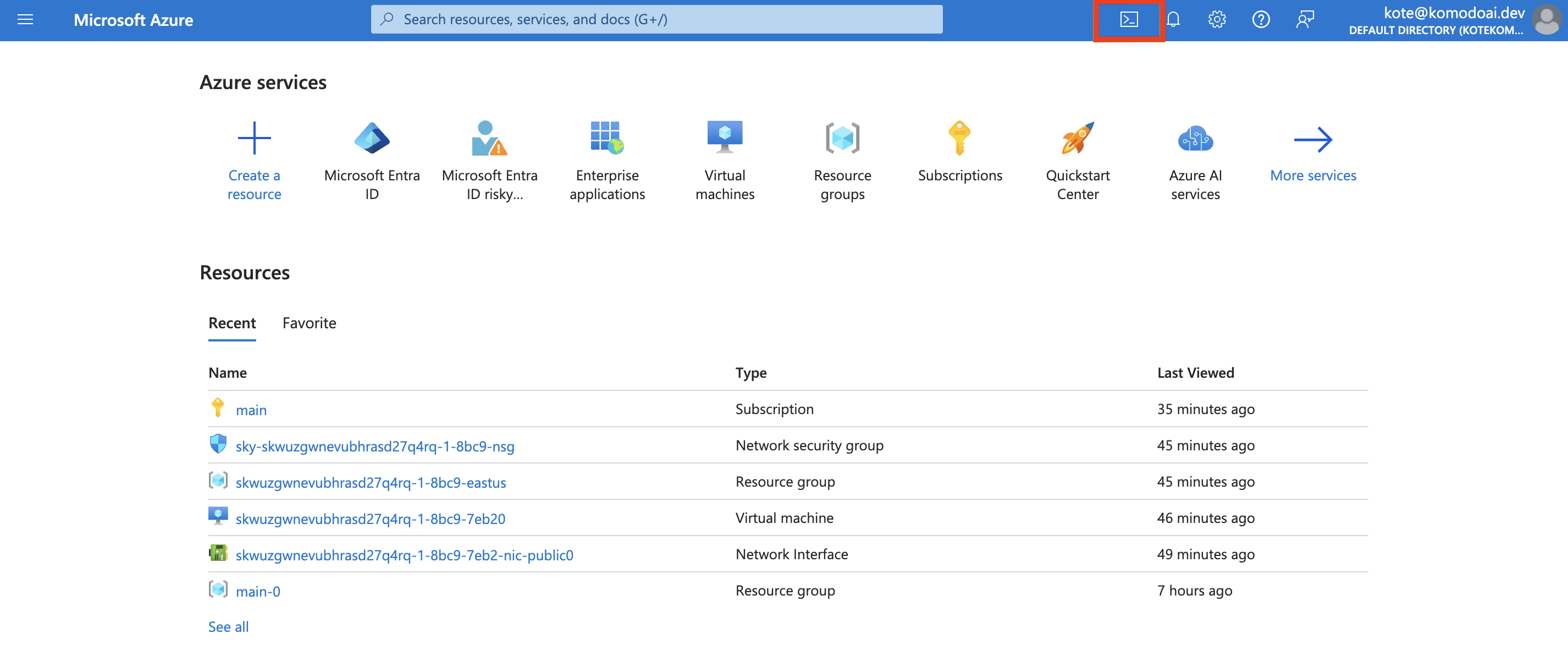Open Subscriptions key icon
Viewport: 1568px width, 645px height.
tap(959, 138)
